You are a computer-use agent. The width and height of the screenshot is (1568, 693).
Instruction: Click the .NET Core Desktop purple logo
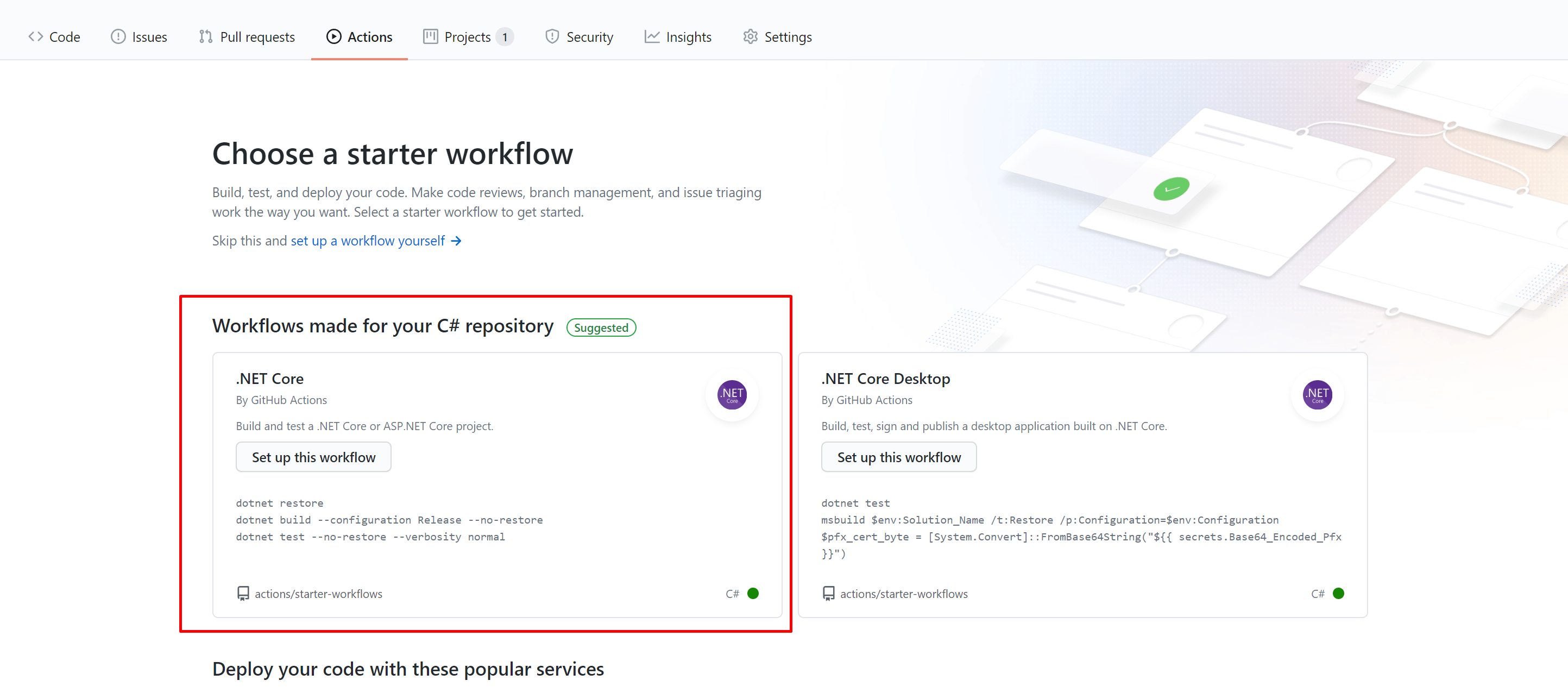(x=1317, y=395)
